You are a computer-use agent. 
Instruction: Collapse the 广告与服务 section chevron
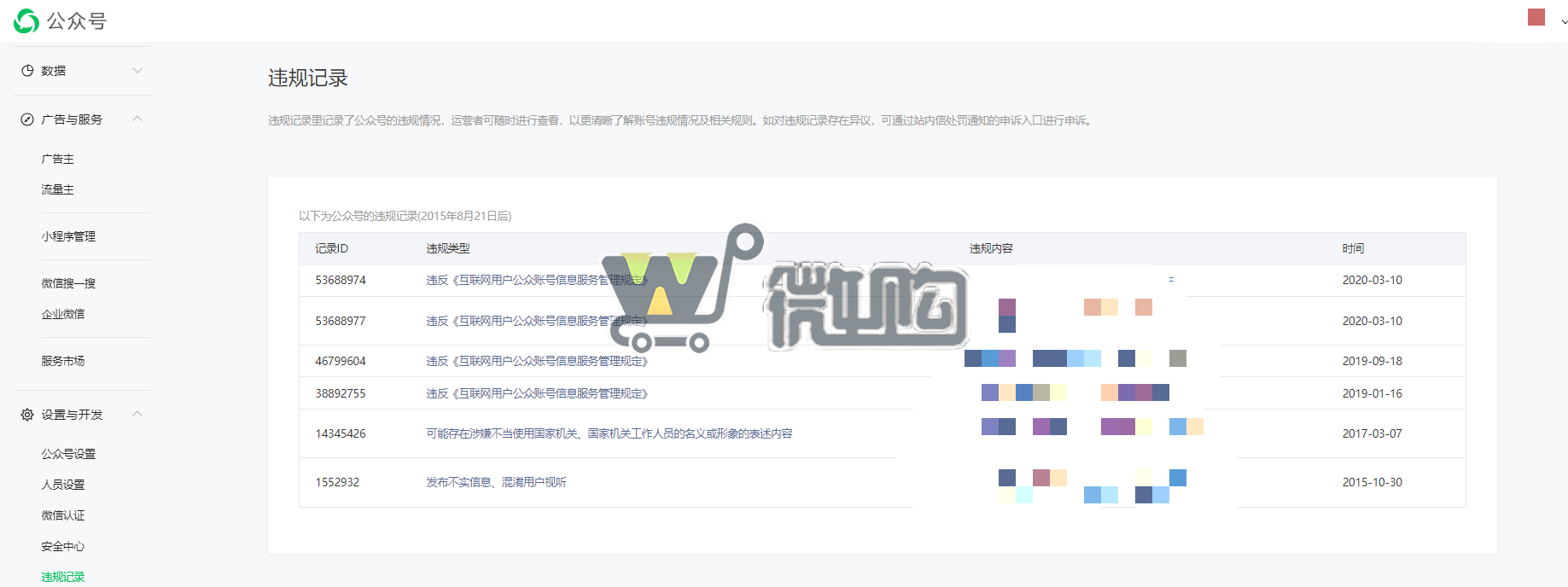[137, 119]
